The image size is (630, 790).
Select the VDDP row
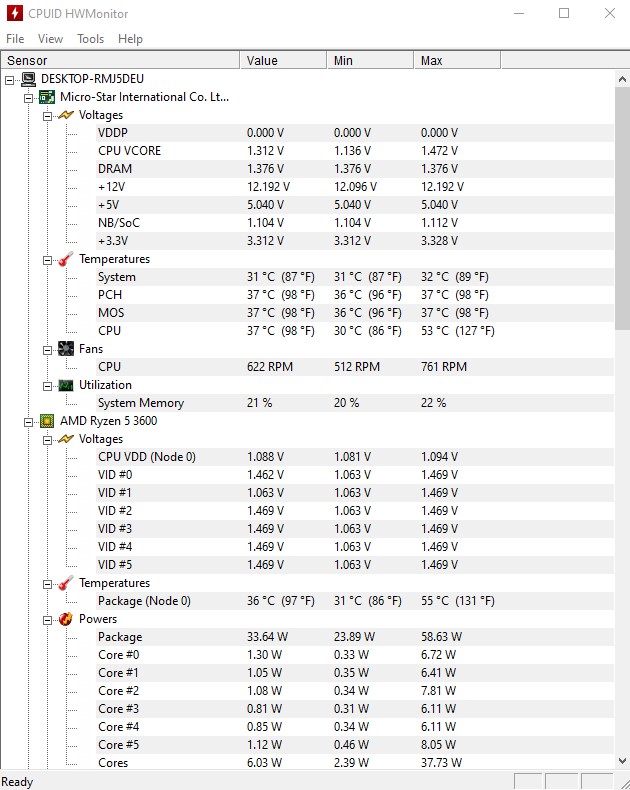[355, 133]
